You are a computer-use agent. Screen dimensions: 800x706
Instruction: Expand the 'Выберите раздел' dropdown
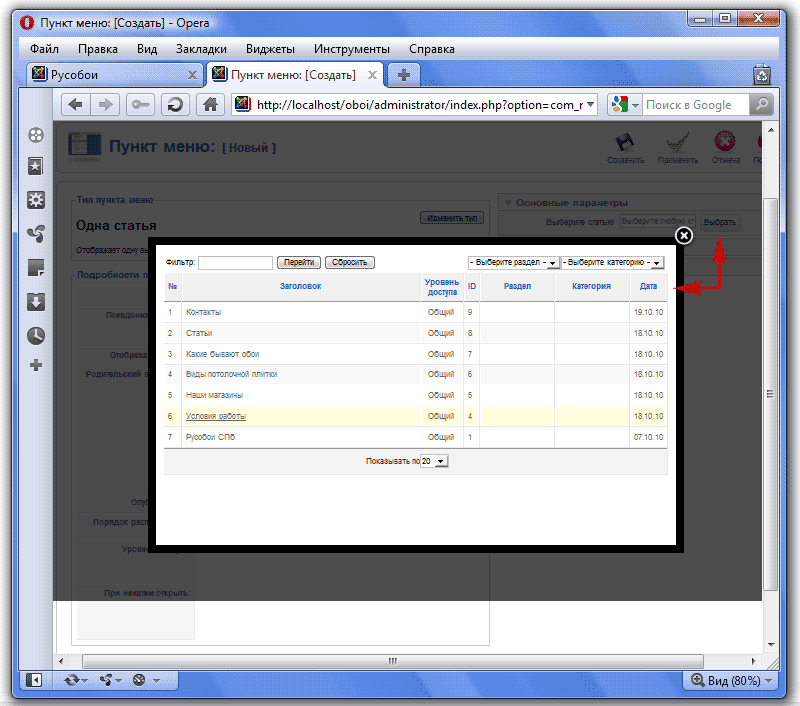tap(514, 263)
